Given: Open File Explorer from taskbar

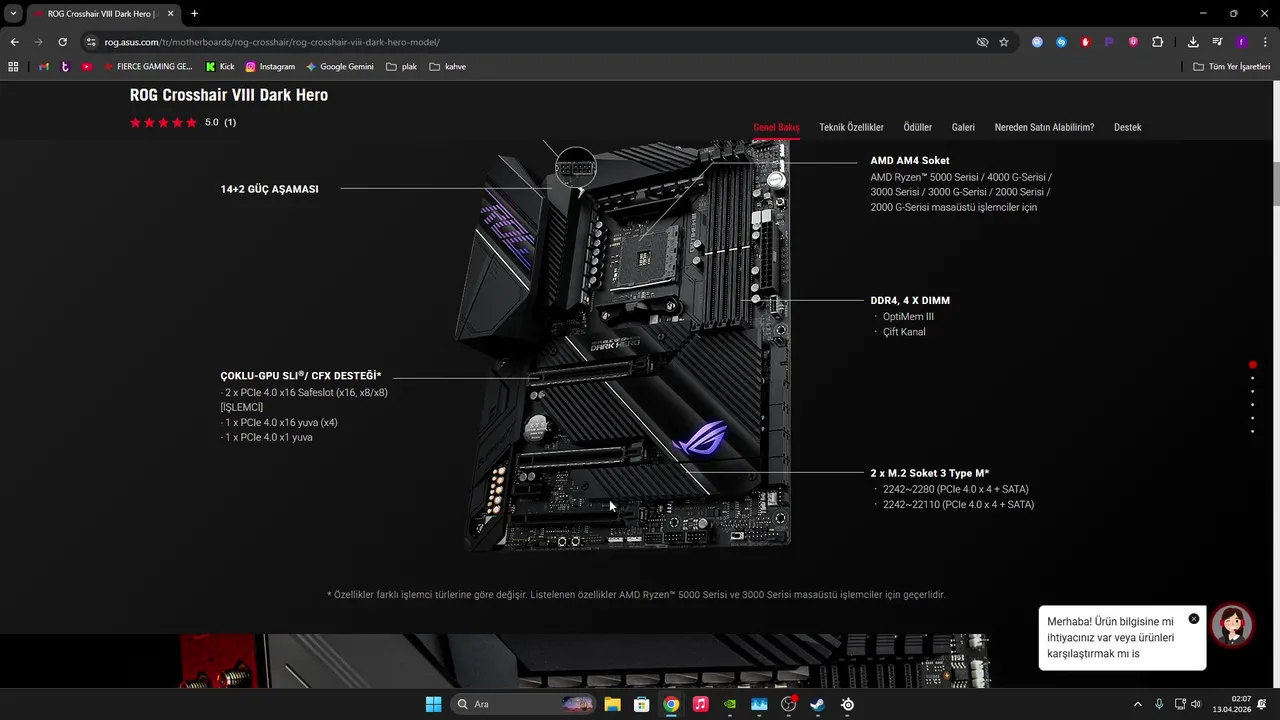Looking at the screenshot, I should click(x=612, y=704).
